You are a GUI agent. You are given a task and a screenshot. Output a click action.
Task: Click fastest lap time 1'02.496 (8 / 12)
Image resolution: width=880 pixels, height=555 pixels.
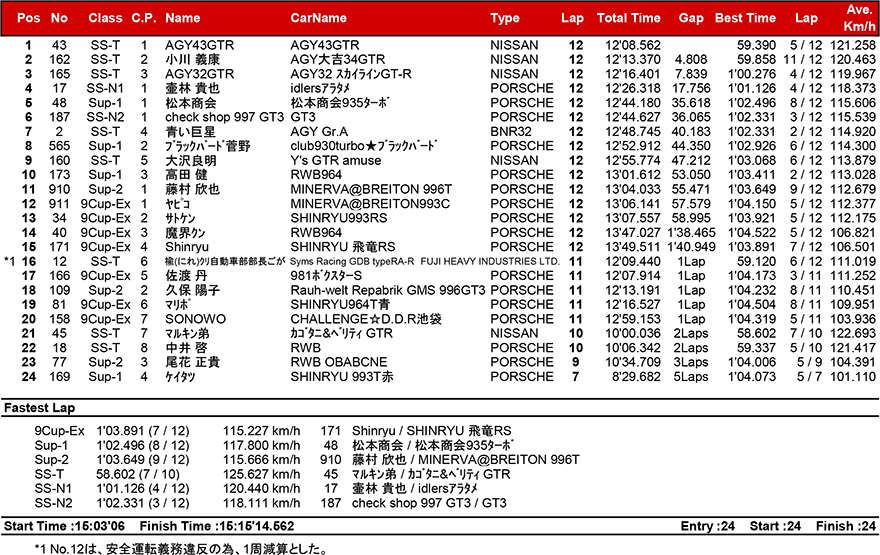143,446
